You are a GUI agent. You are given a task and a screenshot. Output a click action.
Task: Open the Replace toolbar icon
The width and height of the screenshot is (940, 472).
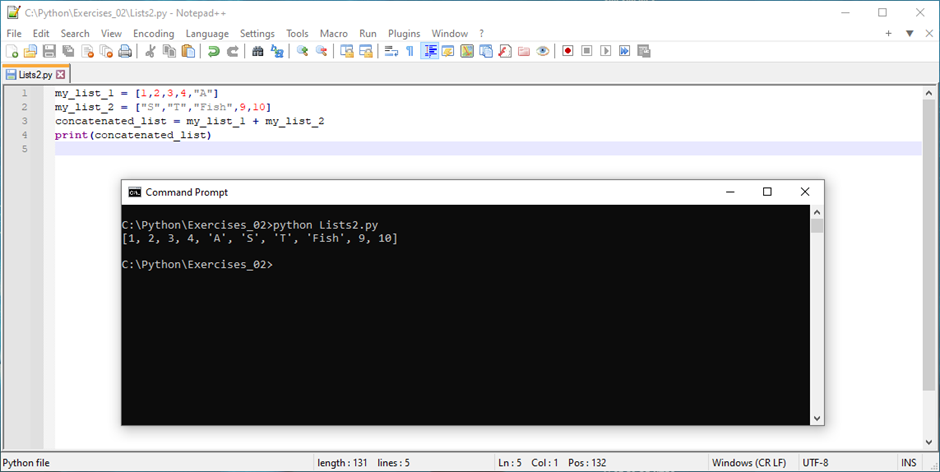277,52
